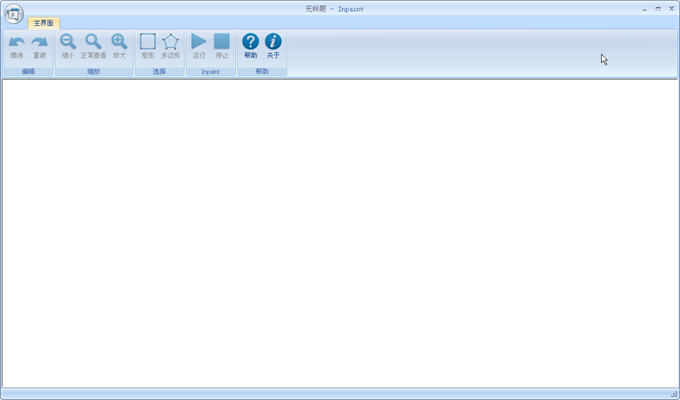Click the window's bottom-right size grip

[x=674, y=394]
